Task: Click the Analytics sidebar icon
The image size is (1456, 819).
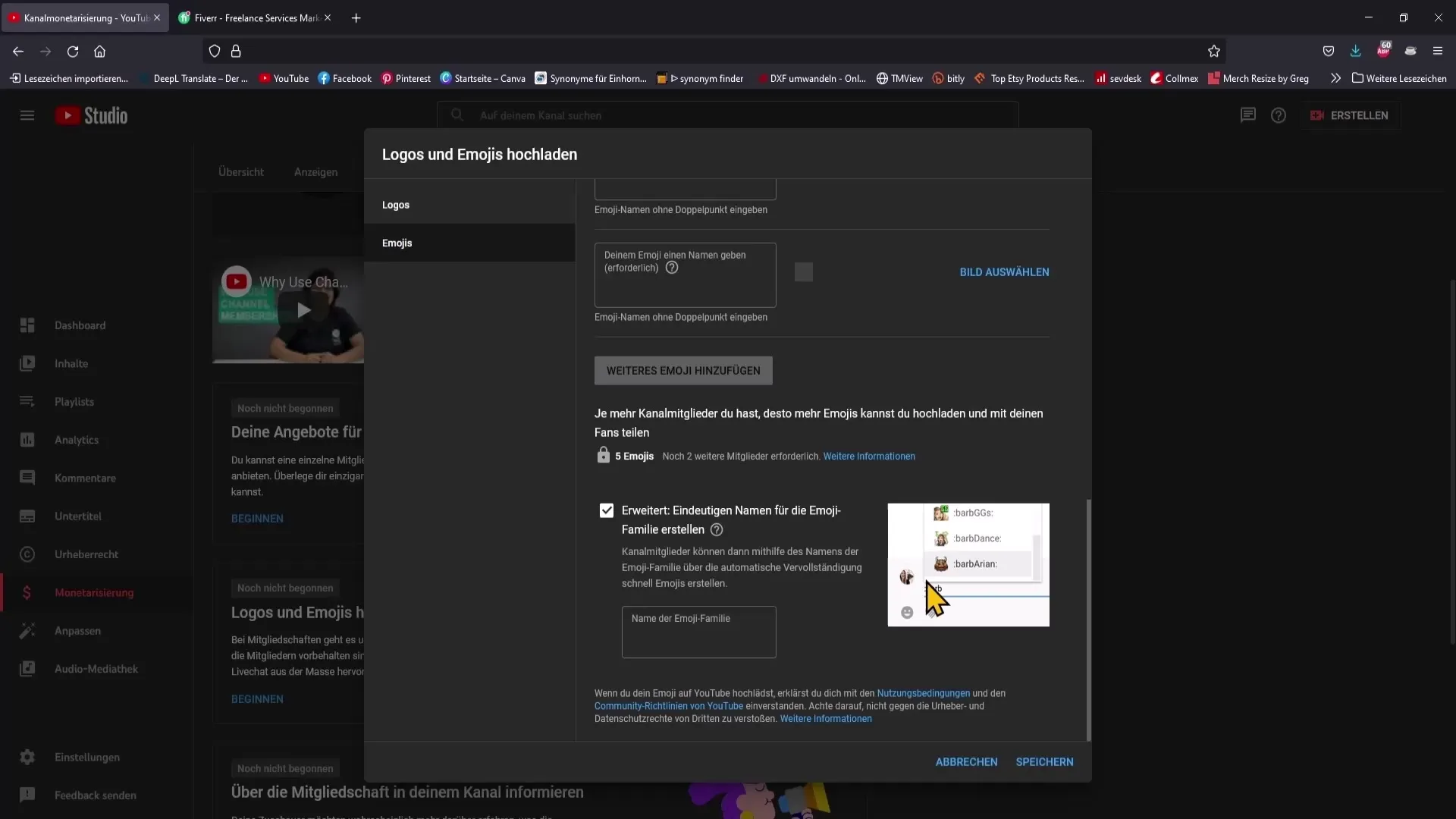Action: coord(27,439)
